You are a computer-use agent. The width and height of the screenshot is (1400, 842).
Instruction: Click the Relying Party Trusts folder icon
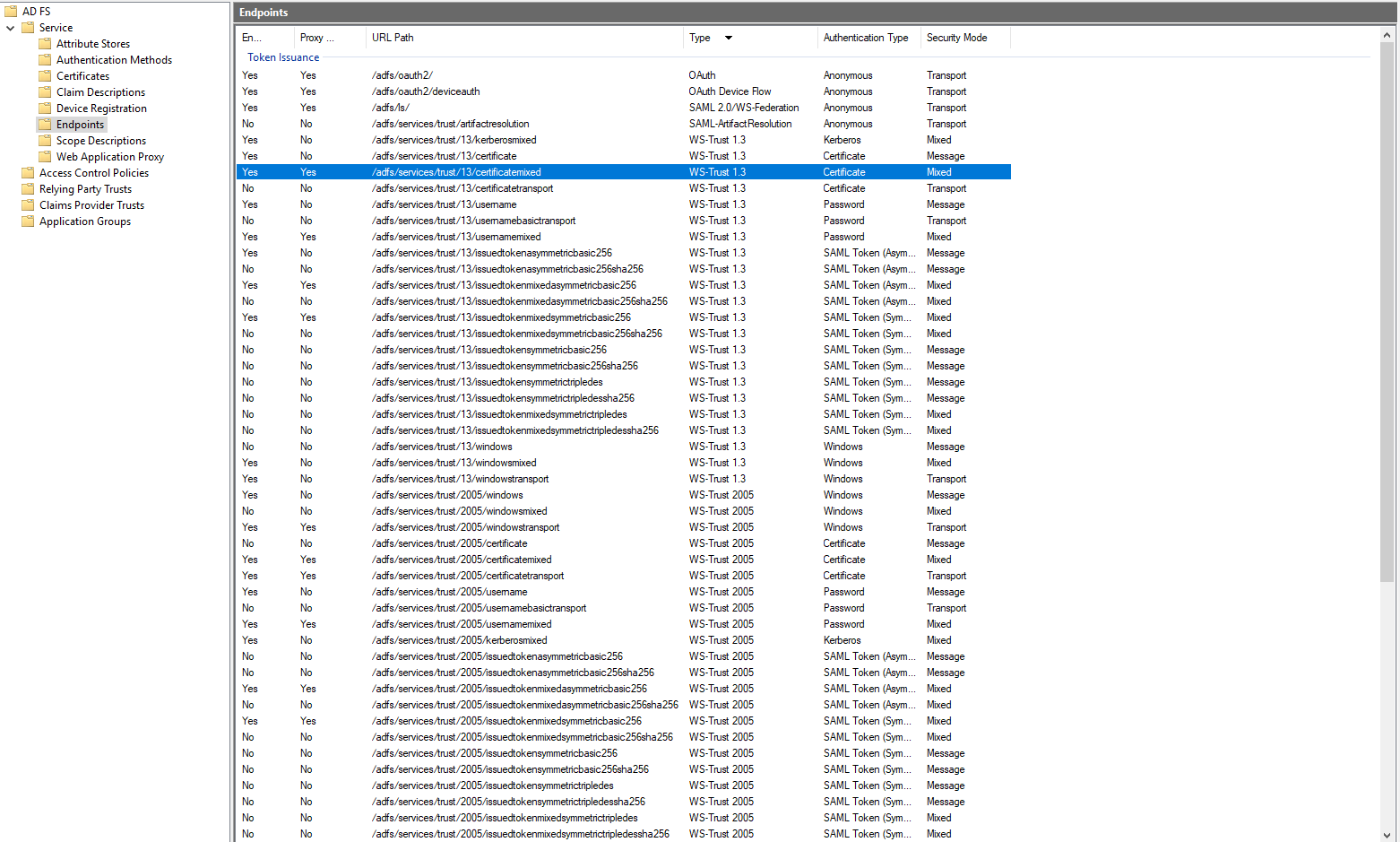click(x=28, y=189)
